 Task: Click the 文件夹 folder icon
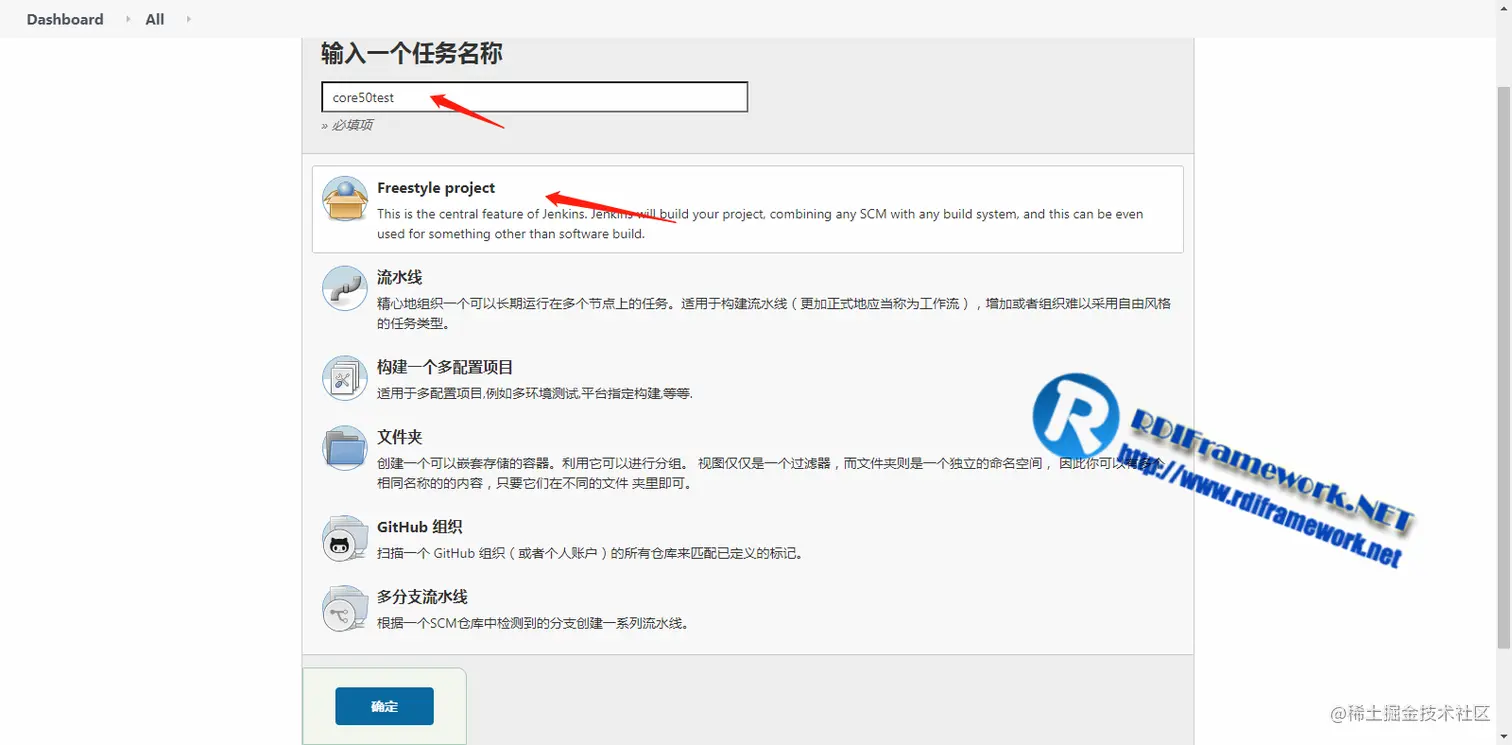pos(344,448)
